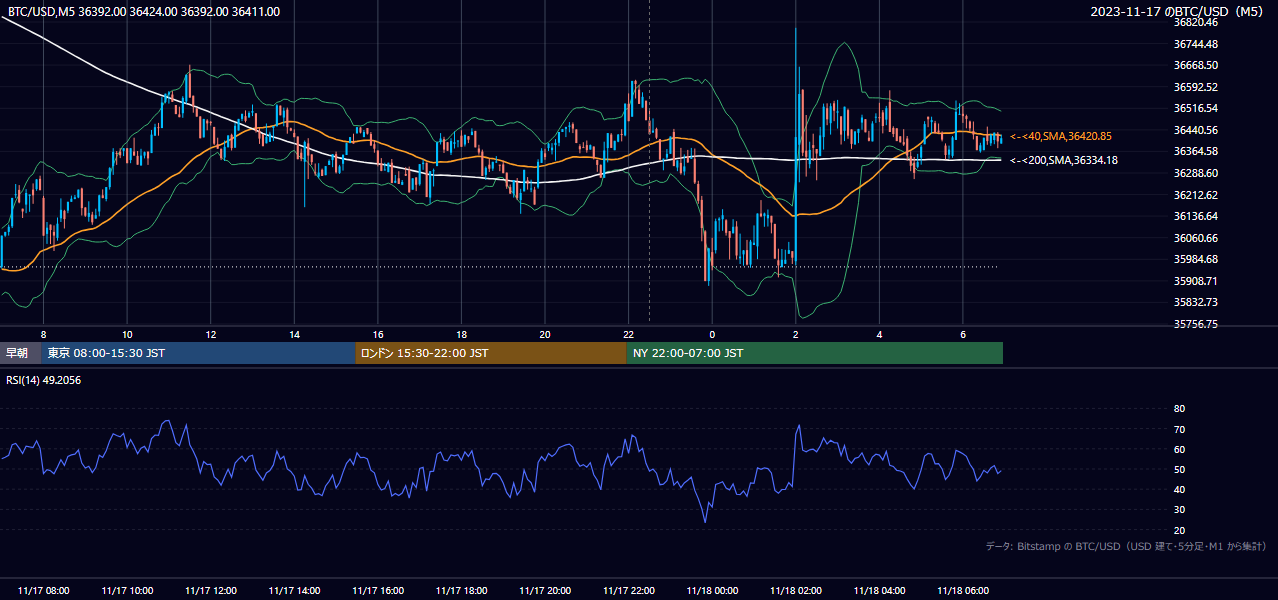Click price axis value 36668.50
1278x600 pixels.
(1196, 65)
